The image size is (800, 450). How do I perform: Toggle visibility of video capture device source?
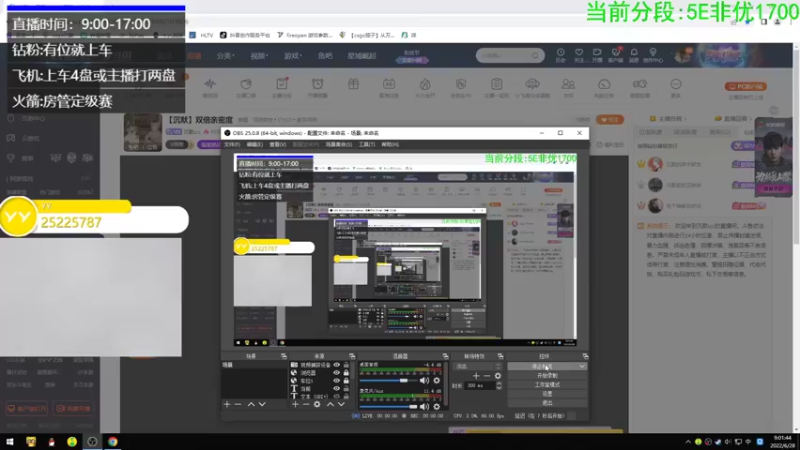[336, 365]
